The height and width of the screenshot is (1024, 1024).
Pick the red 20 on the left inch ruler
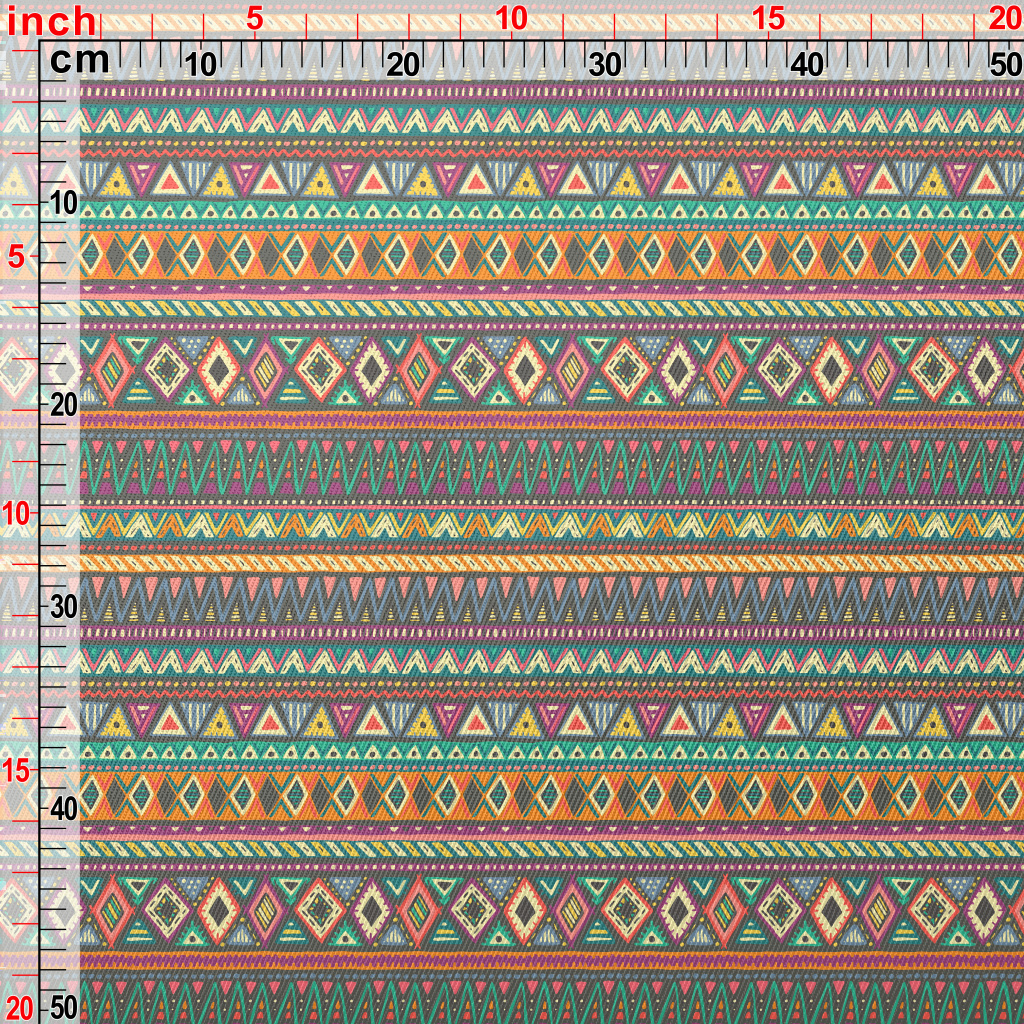[x=18, y=1009]
